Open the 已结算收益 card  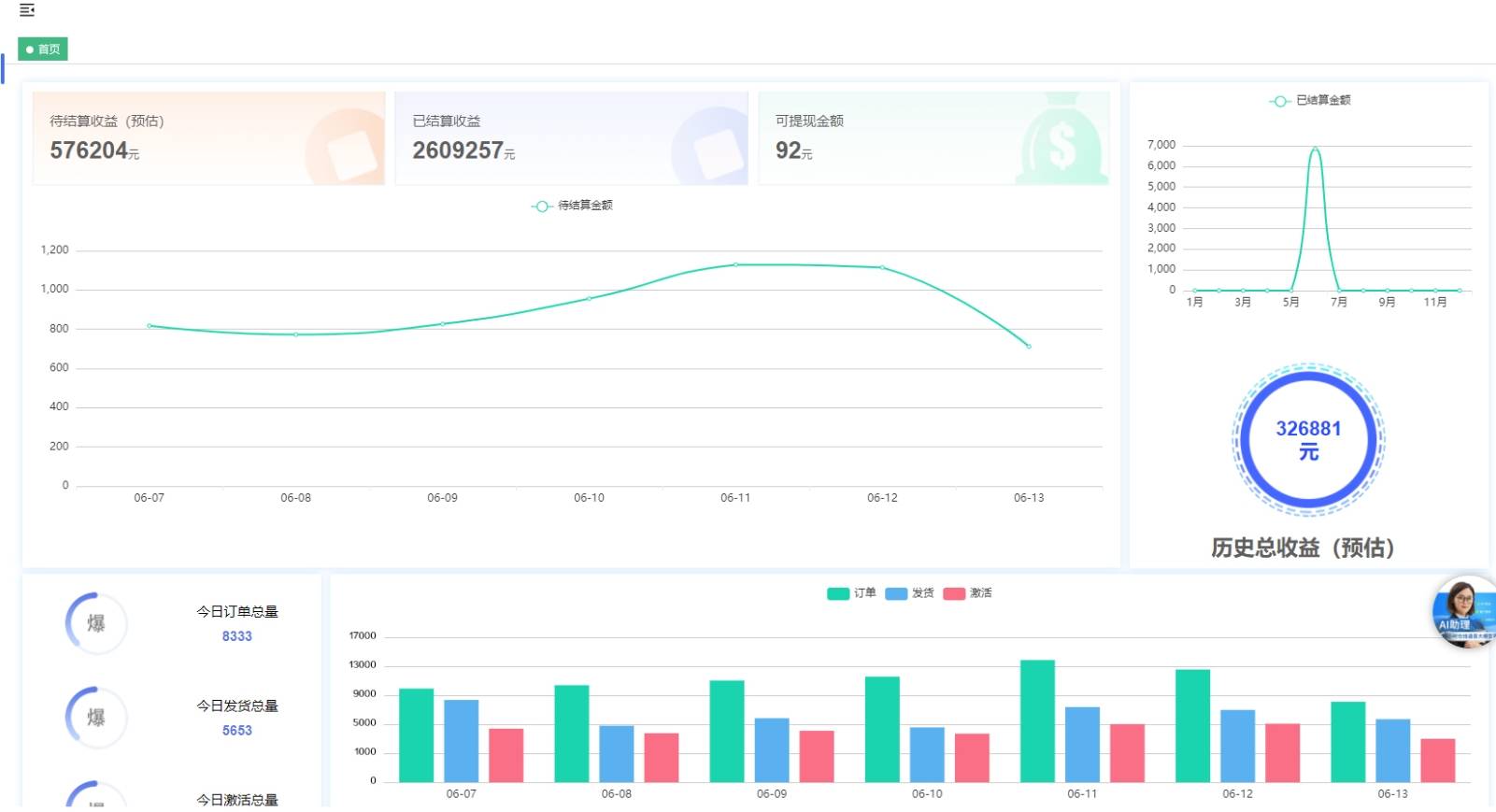click(x=572, y=138)
